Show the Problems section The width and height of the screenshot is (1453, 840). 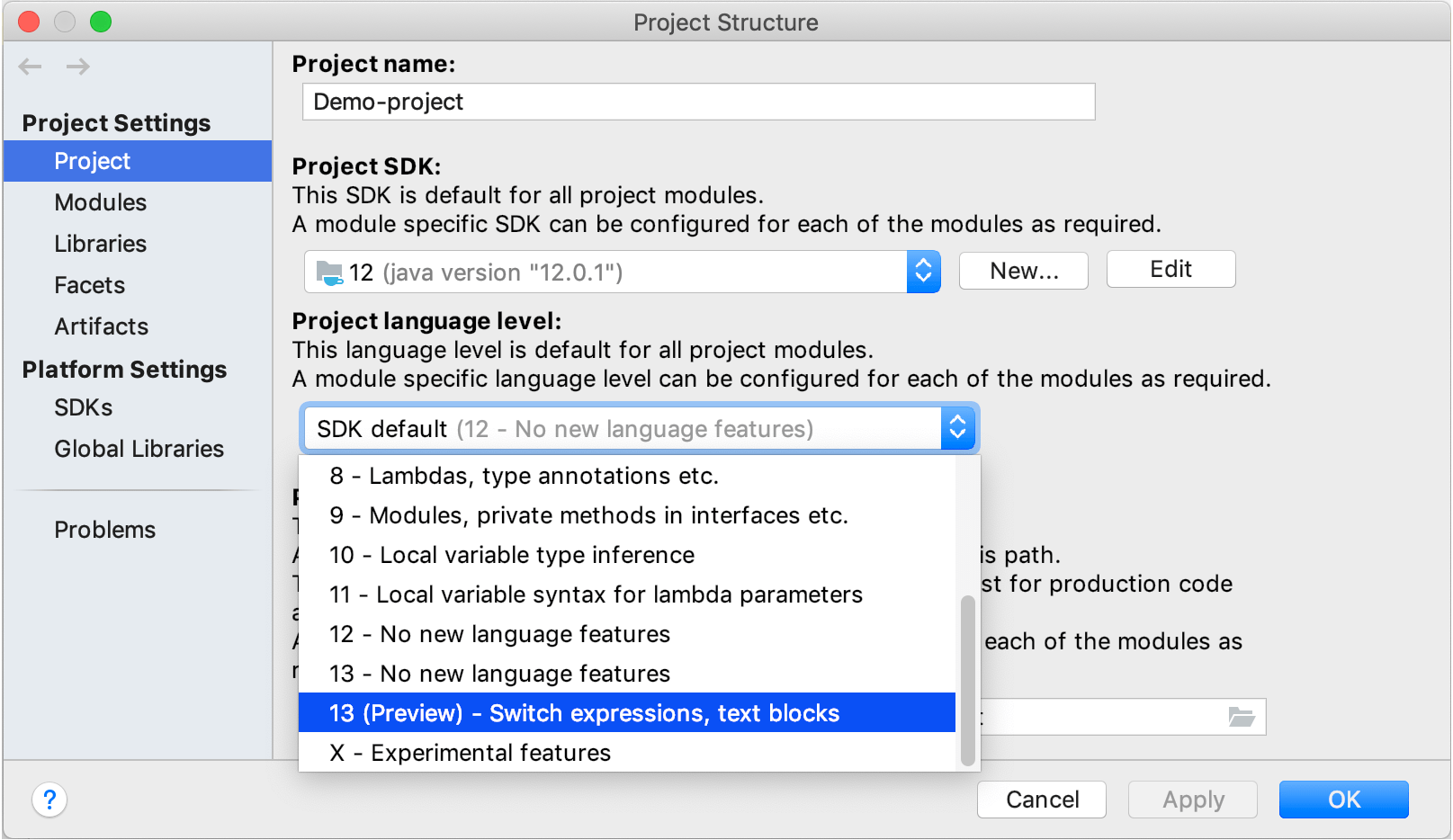tap(105, 530)
